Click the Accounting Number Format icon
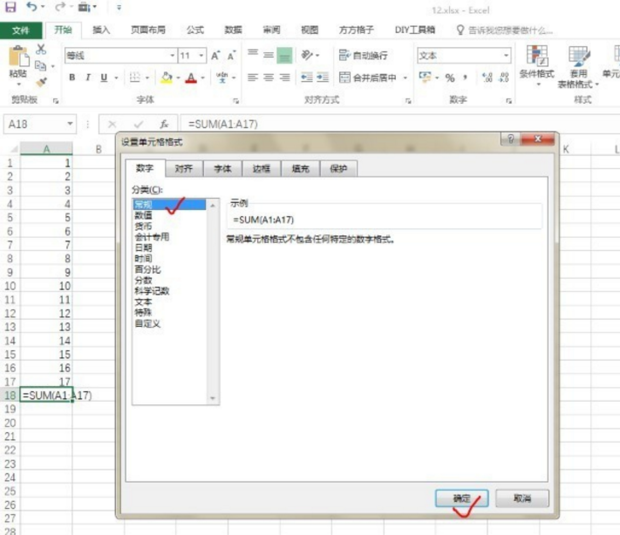Screen dimensions: 620x535 tap(425, 78)
